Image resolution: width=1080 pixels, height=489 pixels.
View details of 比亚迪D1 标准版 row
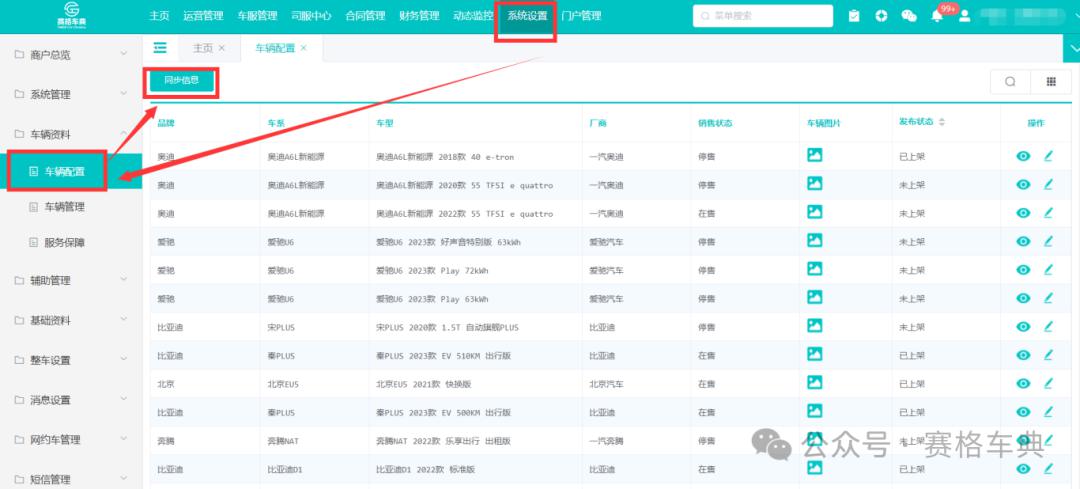click(1023, 468)
